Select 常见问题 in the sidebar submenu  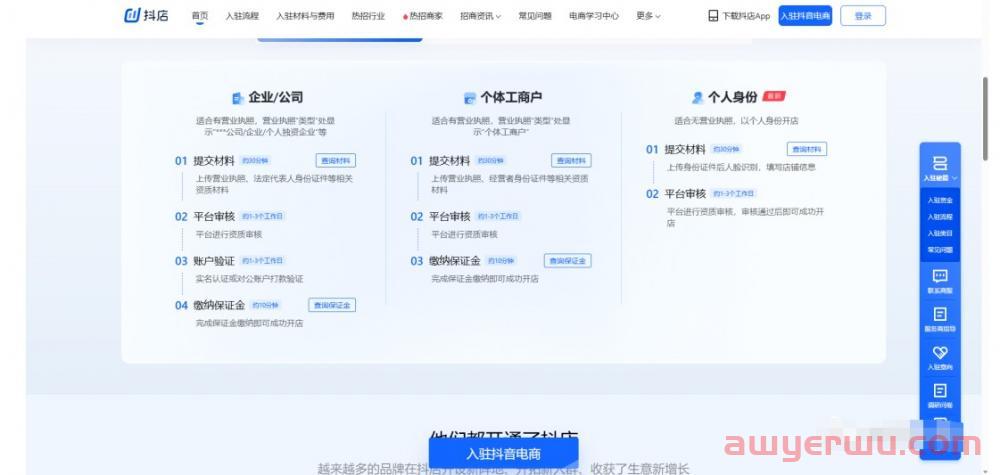pos(940,250)
